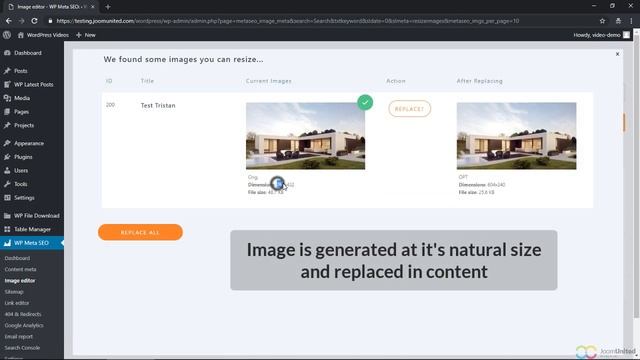Click the After Replacing column header
The width and height of the screenshot is (640, 360).
pos(479,81)
